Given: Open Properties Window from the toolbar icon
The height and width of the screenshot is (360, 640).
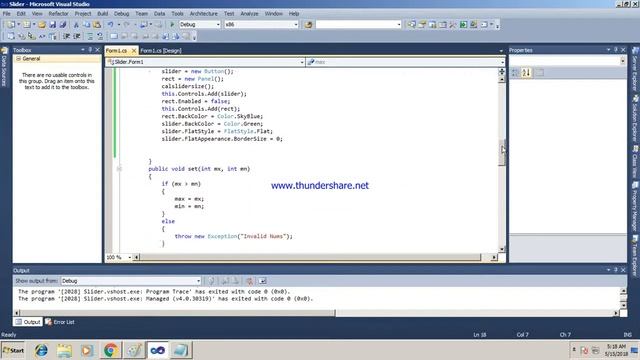Looking at the screenshot, I should point(422,24).
